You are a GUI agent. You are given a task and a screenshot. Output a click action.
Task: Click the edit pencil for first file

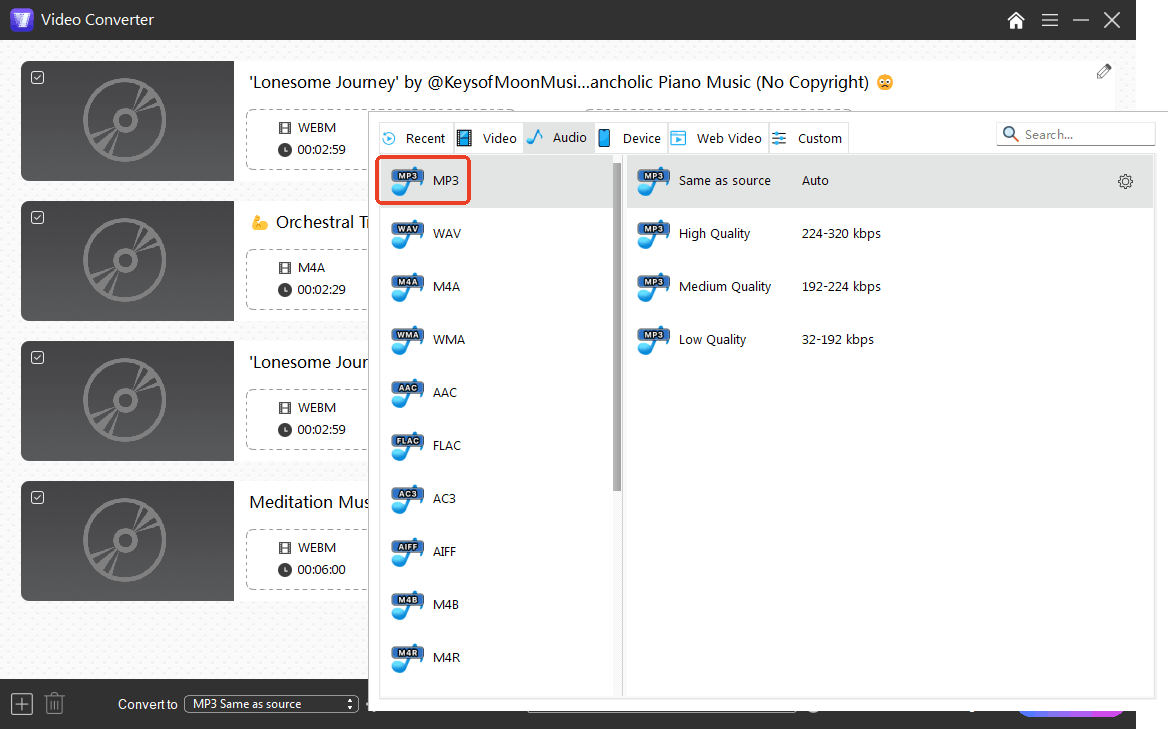pos(1104,72)
